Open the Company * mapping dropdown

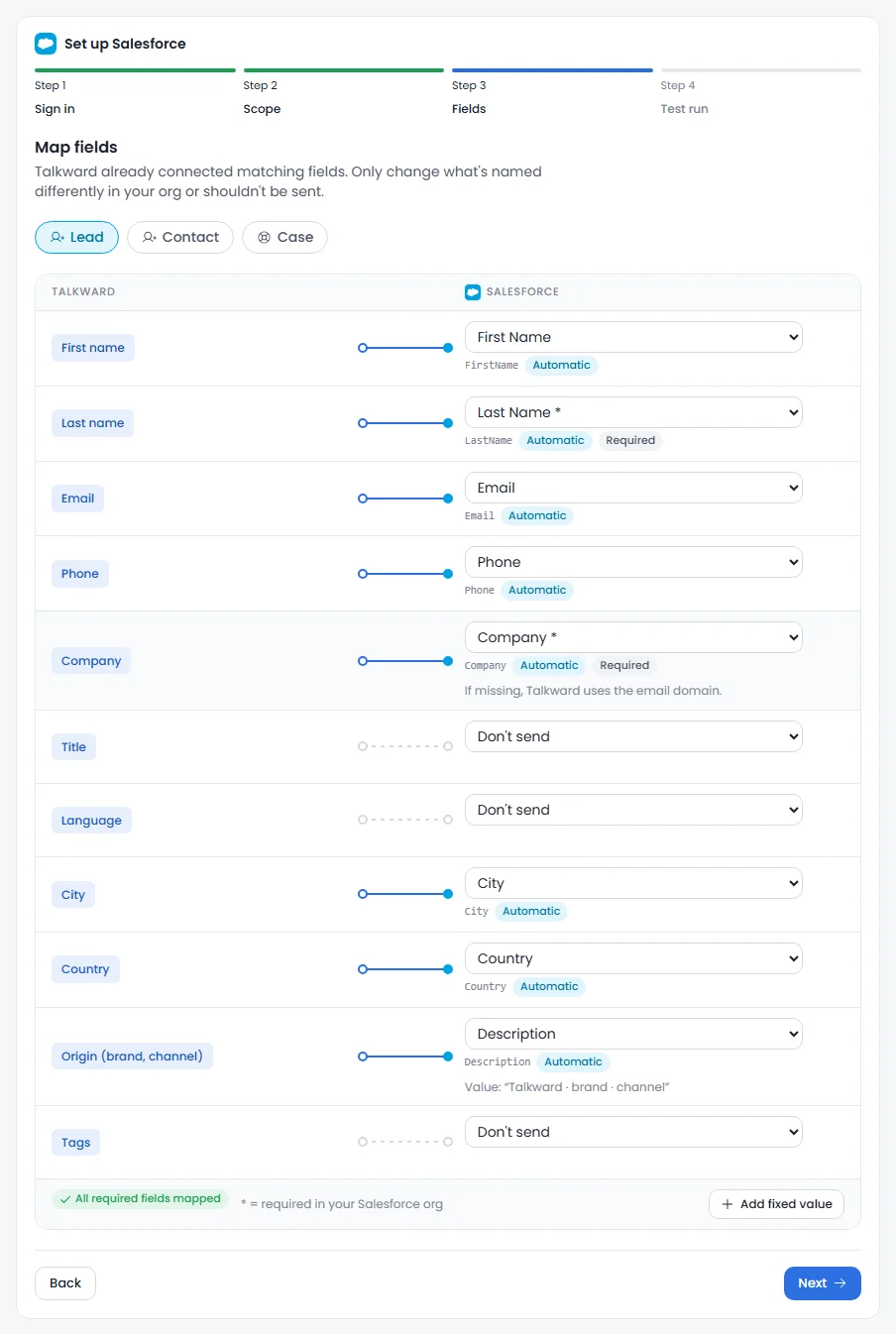coord(633,637)
